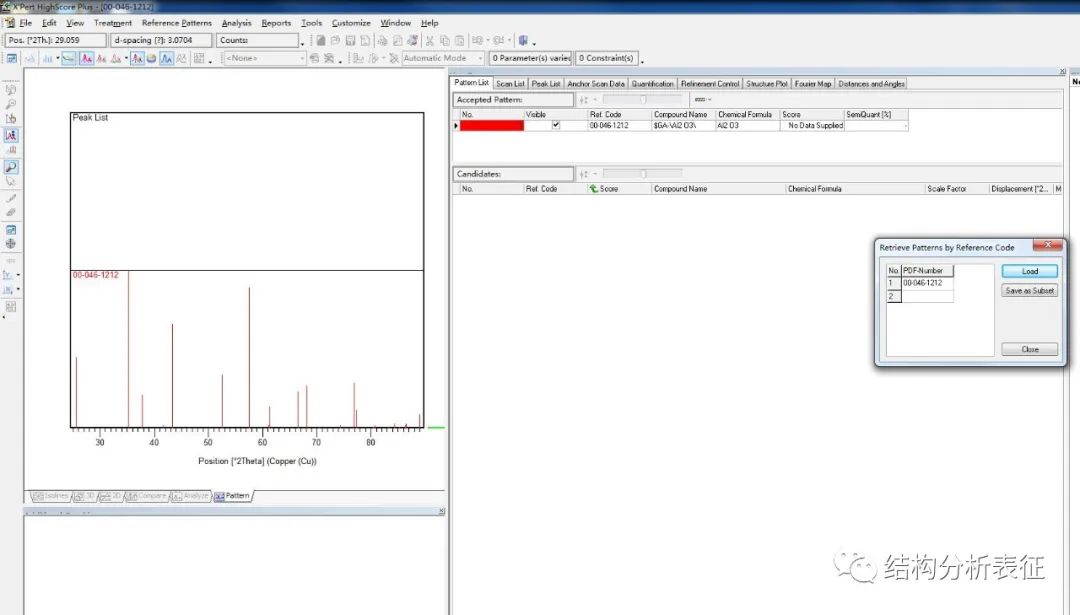The width and height of the screenshot is (1080, 615).
Task: Open the Analysis menu
Action: pyautogui.click(x=236, y=23)
